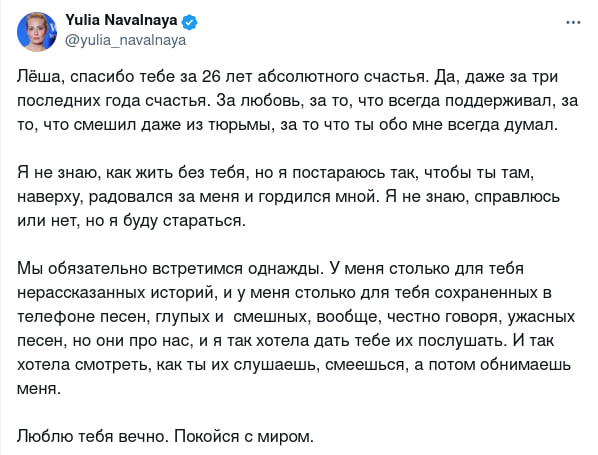Screen dimensions: 598x455
Task: Click the sentence 'Люблю тебя вечно.'
Action: 93,436
